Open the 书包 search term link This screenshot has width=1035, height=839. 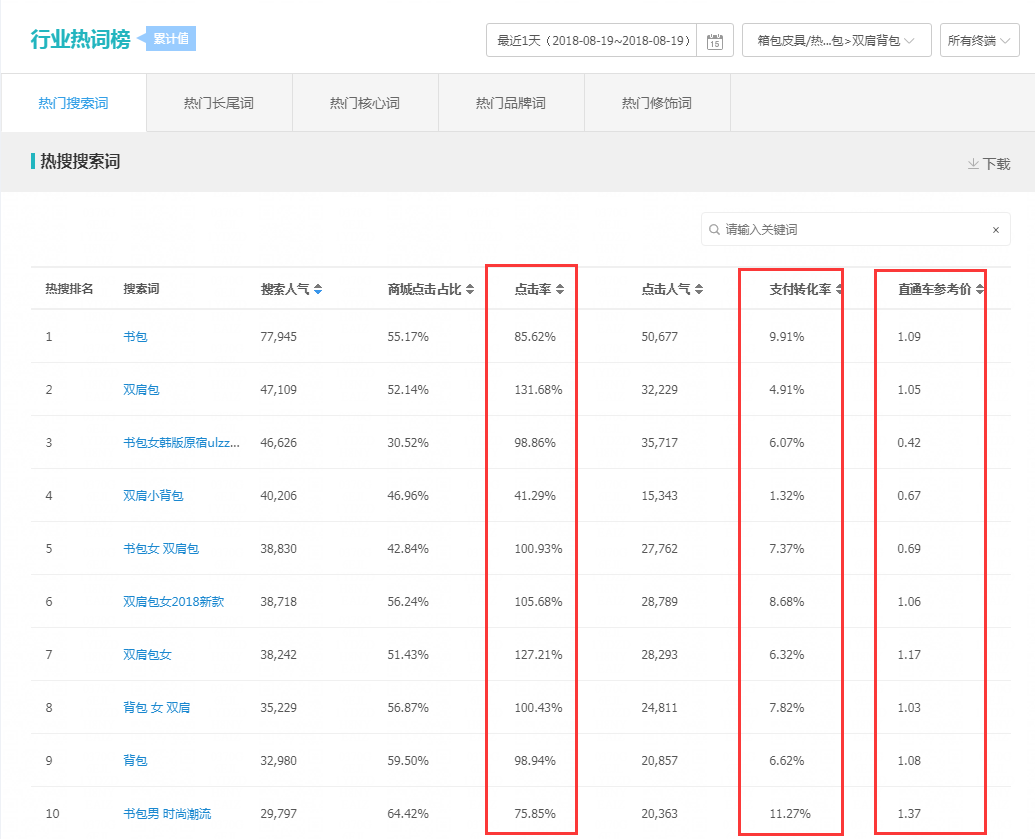135,337
